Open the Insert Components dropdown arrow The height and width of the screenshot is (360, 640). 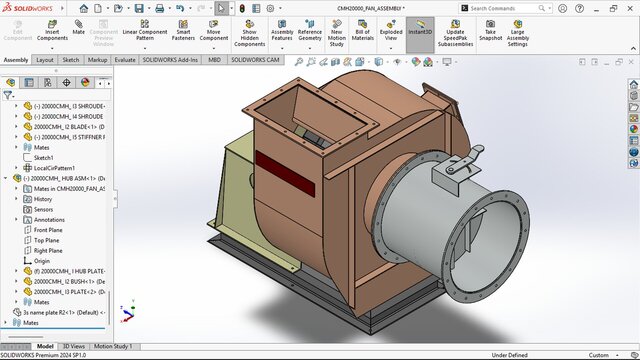pyautogui.click(x=52, y=49)
